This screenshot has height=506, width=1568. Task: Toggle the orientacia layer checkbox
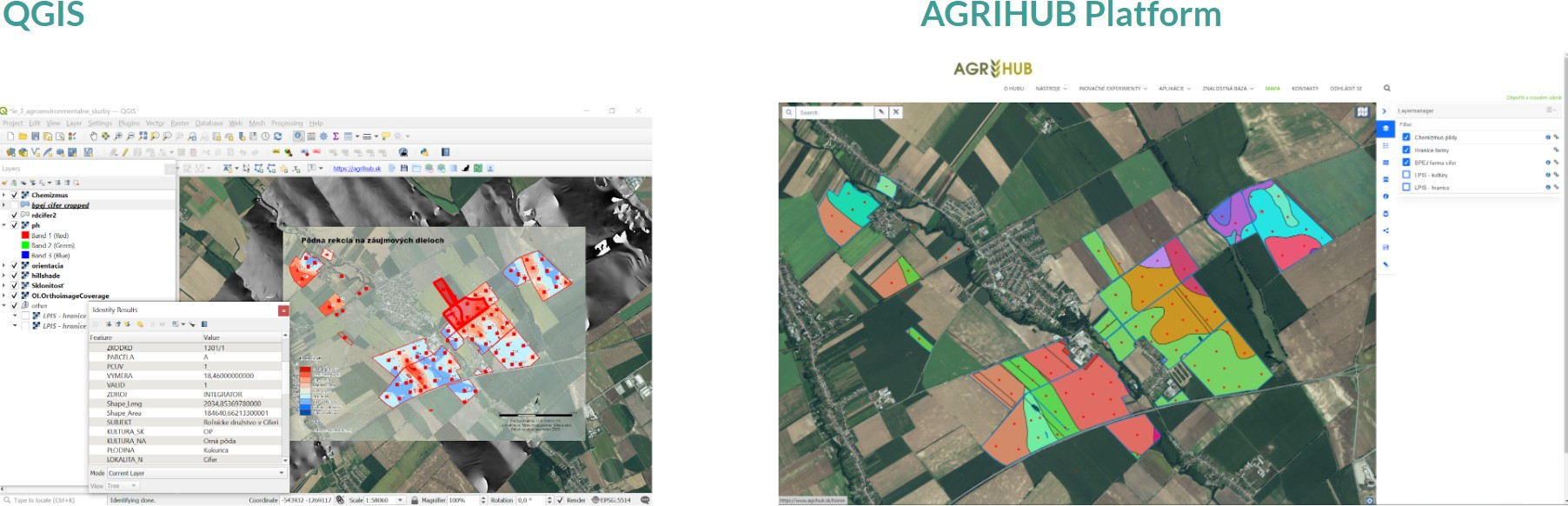click(14, 266)
